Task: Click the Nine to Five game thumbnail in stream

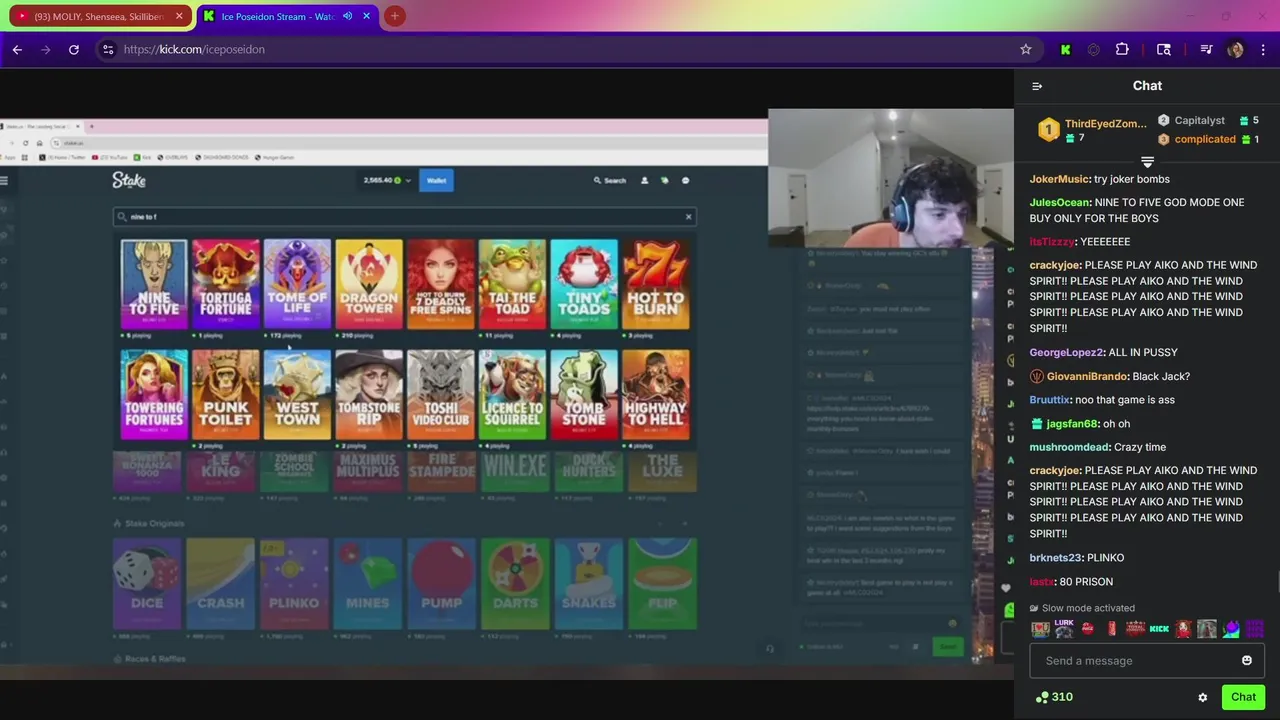Action: [153, 284]
